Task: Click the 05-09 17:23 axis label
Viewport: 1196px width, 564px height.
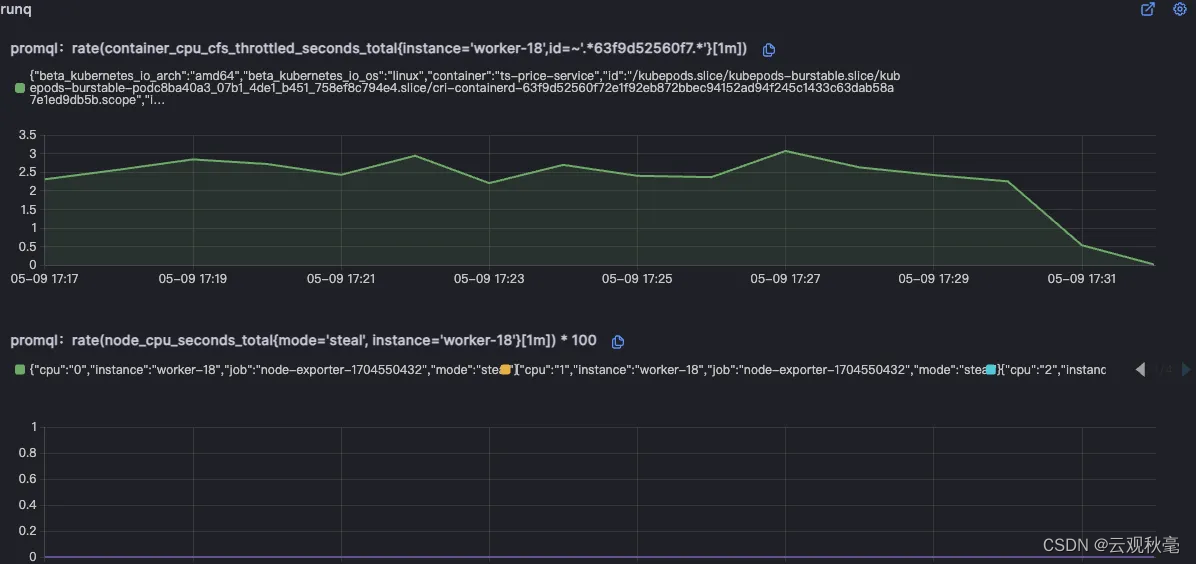Action: click(x=489, y=279)
